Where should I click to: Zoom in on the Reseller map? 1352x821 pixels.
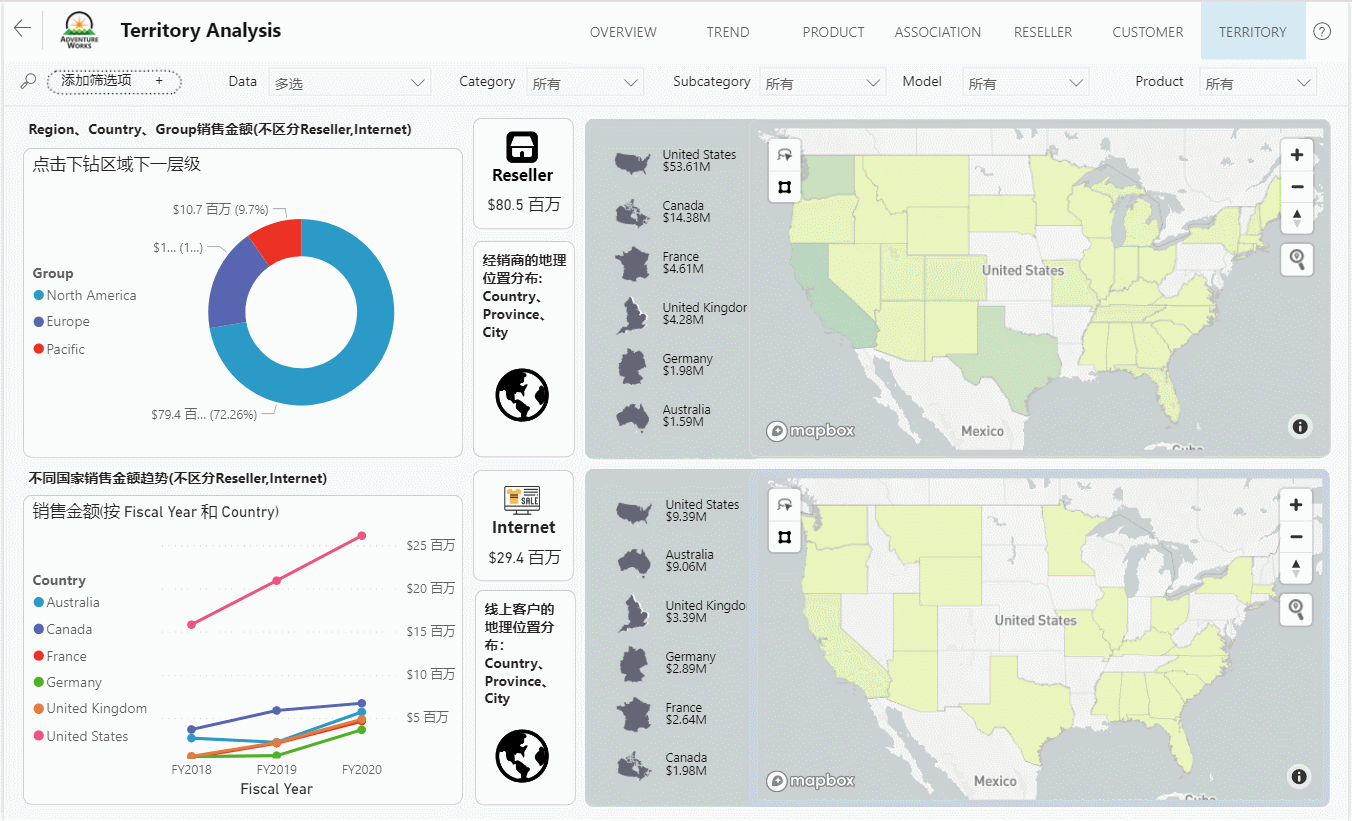point(1296,155)
